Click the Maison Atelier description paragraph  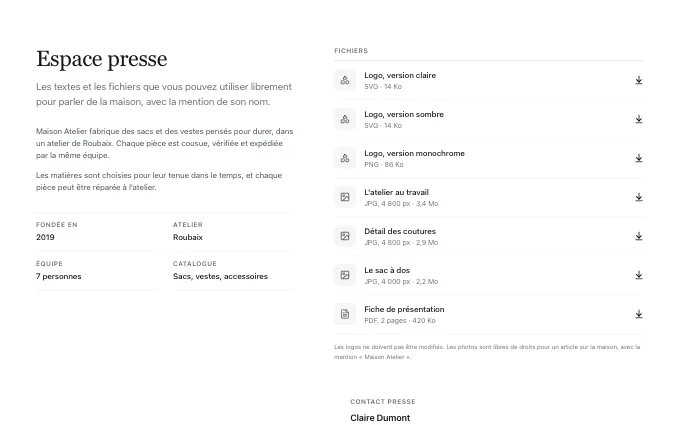pyautogui.click(x=165, y=143)
